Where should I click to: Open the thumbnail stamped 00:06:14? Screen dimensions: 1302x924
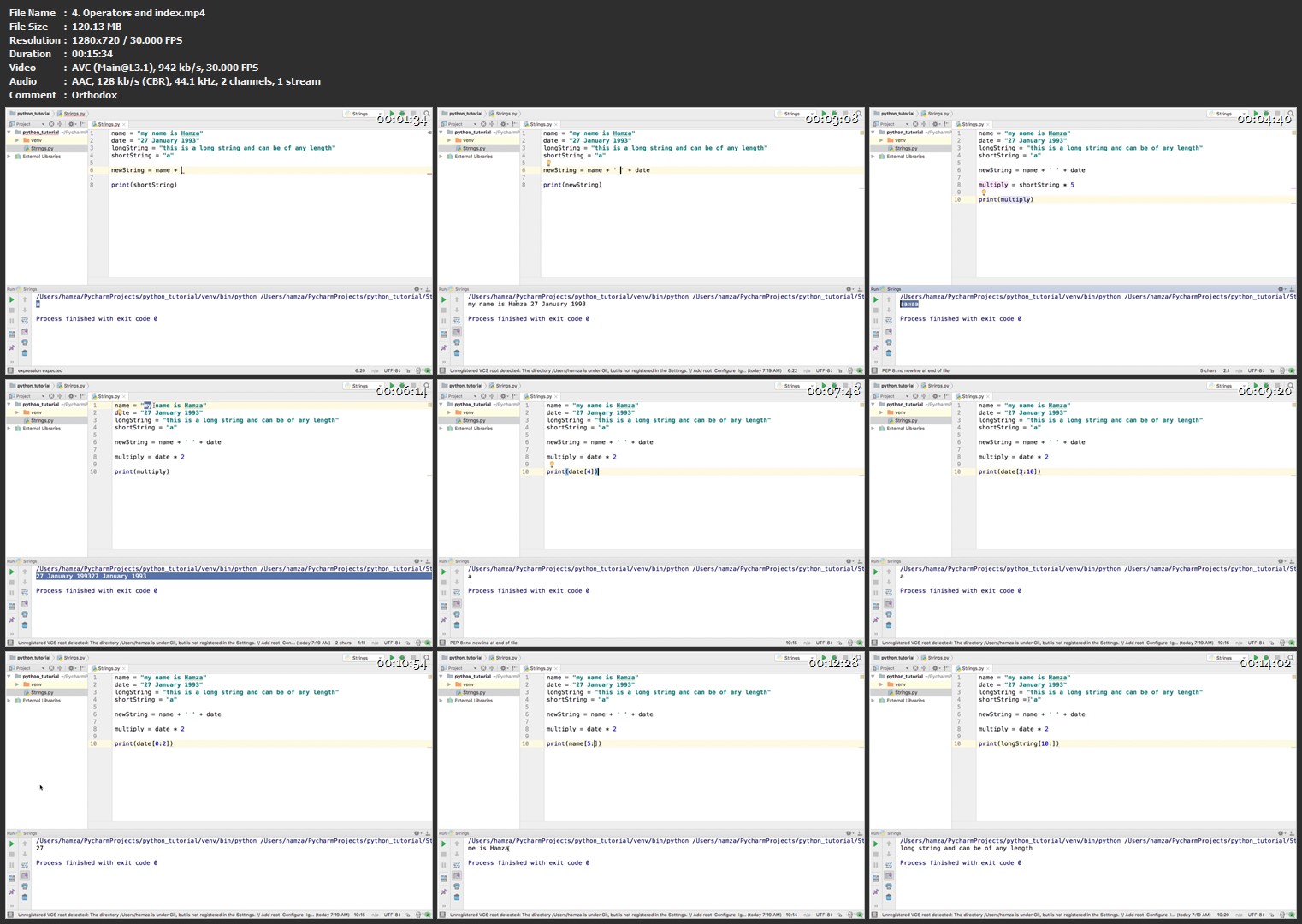pos(219,513)
